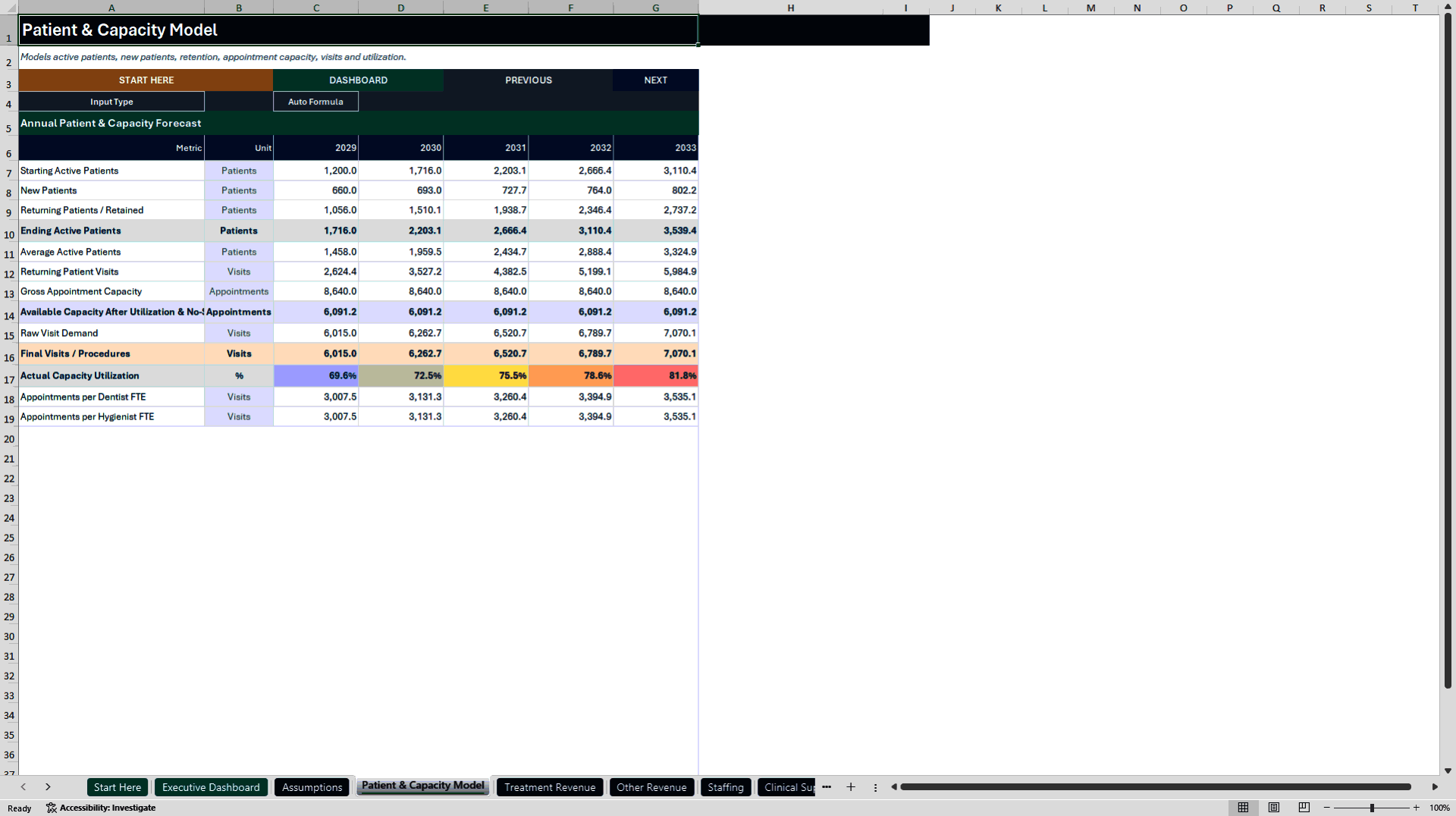The height and width of the screenshot is (816, 1456).
Task: Click the horizontal scrollbar thumb
Action: 1155,787
